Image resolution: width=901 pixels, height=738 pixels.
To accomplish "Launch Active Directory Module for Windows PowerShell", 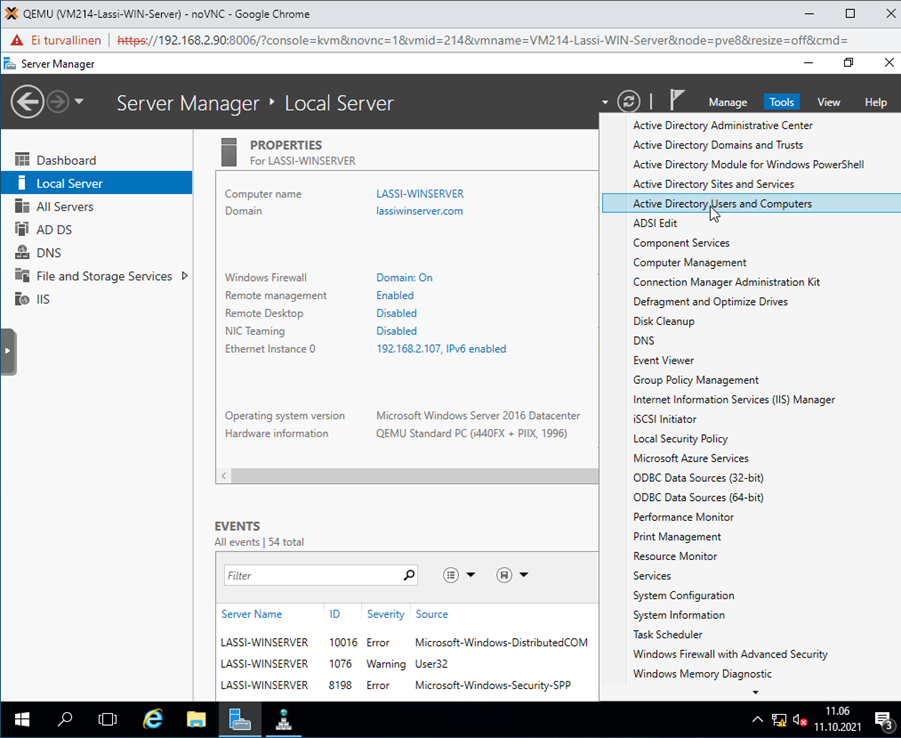I will [x=748, y=164].
